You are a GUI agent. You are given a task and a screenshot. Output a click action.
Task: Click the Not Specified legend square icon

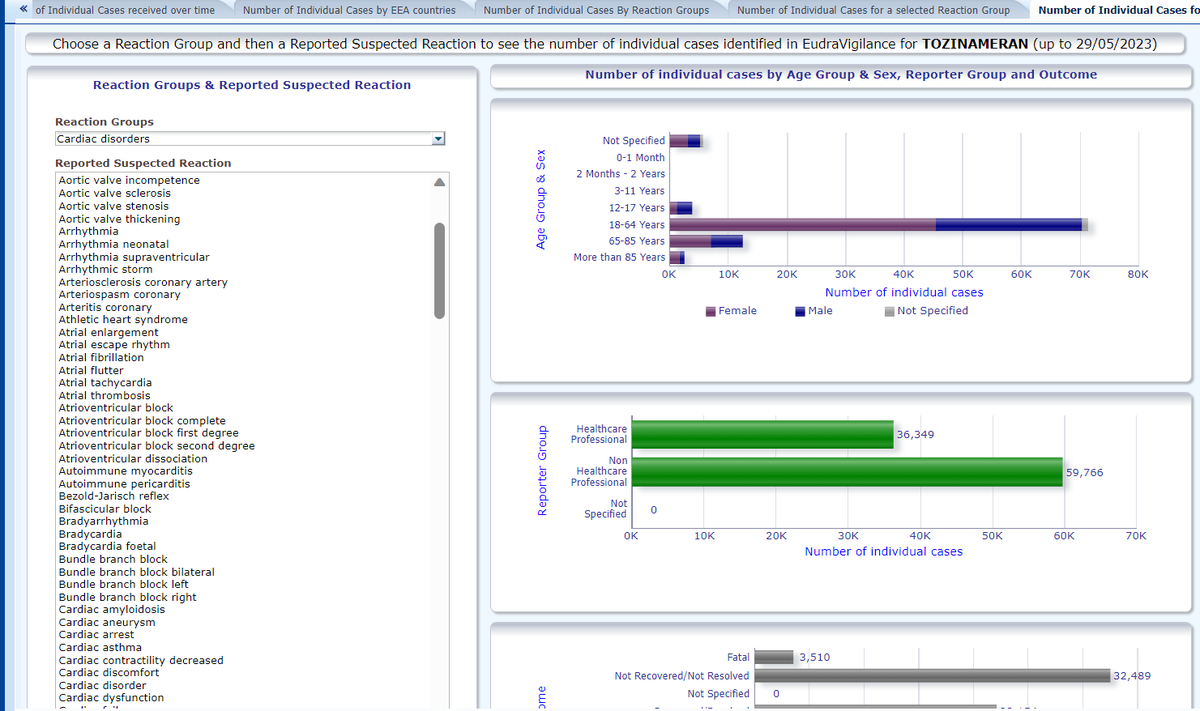889,311
